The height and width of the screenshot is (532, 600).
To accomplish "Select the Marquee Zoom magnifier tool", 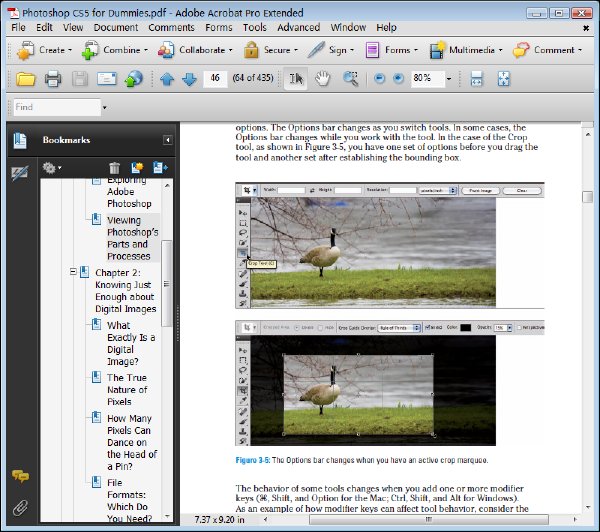I will pos(351,79).
